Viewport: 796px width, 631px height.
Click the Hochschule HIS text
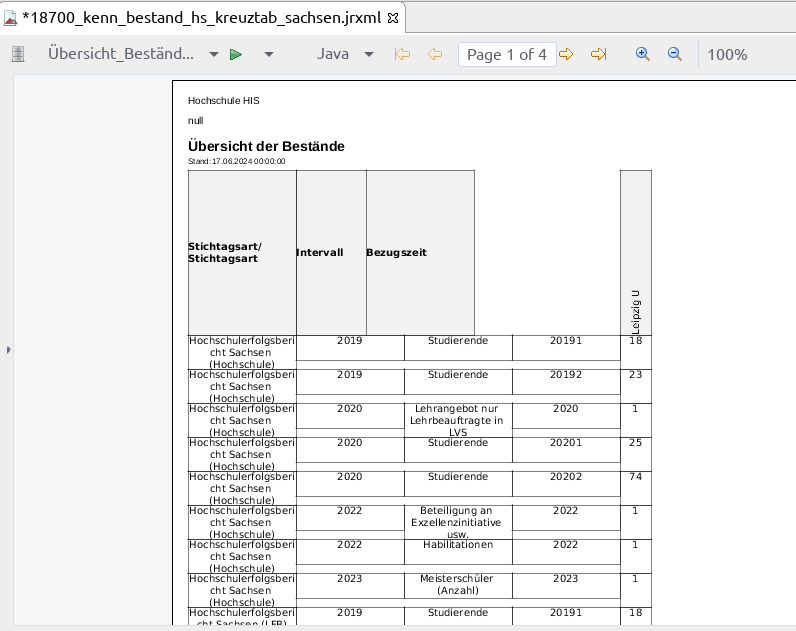point(223,101)
